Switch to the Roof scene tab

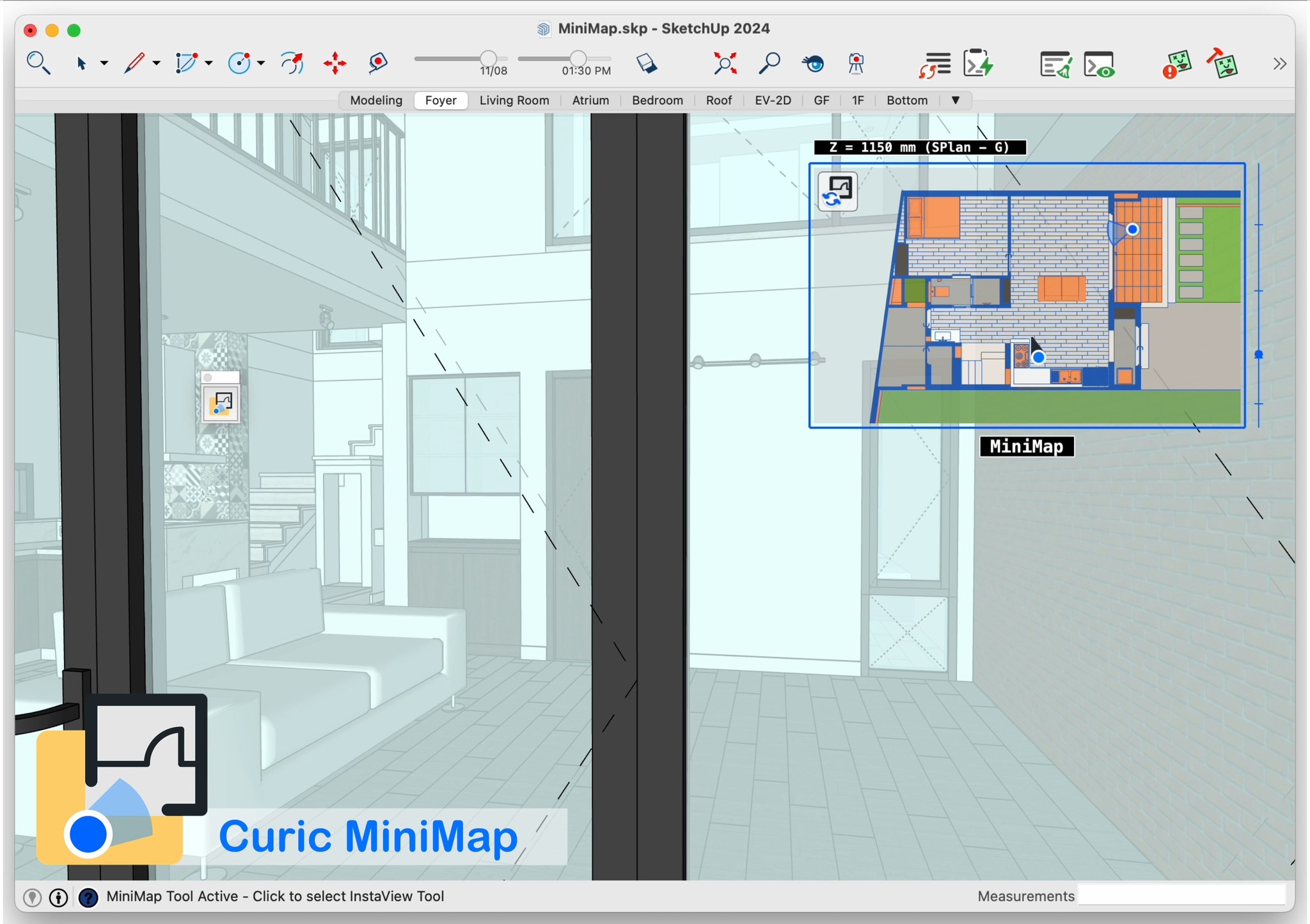tap(719, 100)
